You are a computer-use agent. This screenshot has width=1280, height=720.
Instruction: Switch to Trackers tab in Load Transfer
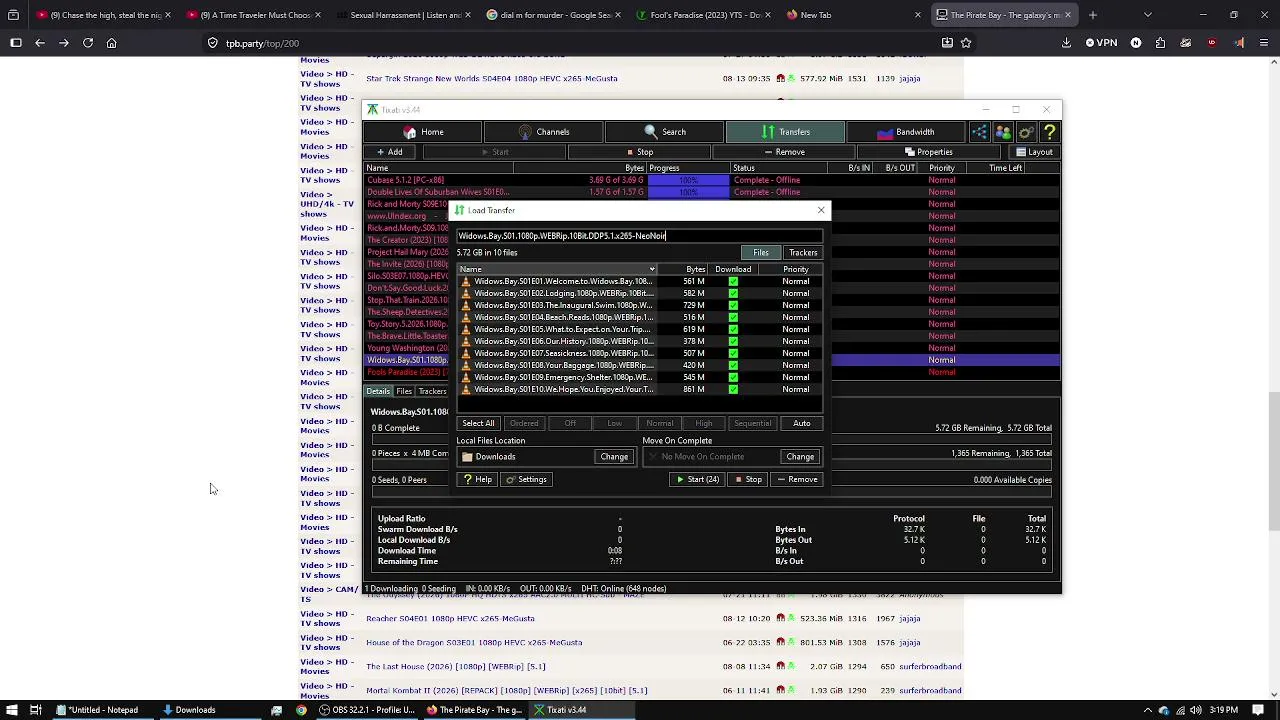tap(803, 253)
